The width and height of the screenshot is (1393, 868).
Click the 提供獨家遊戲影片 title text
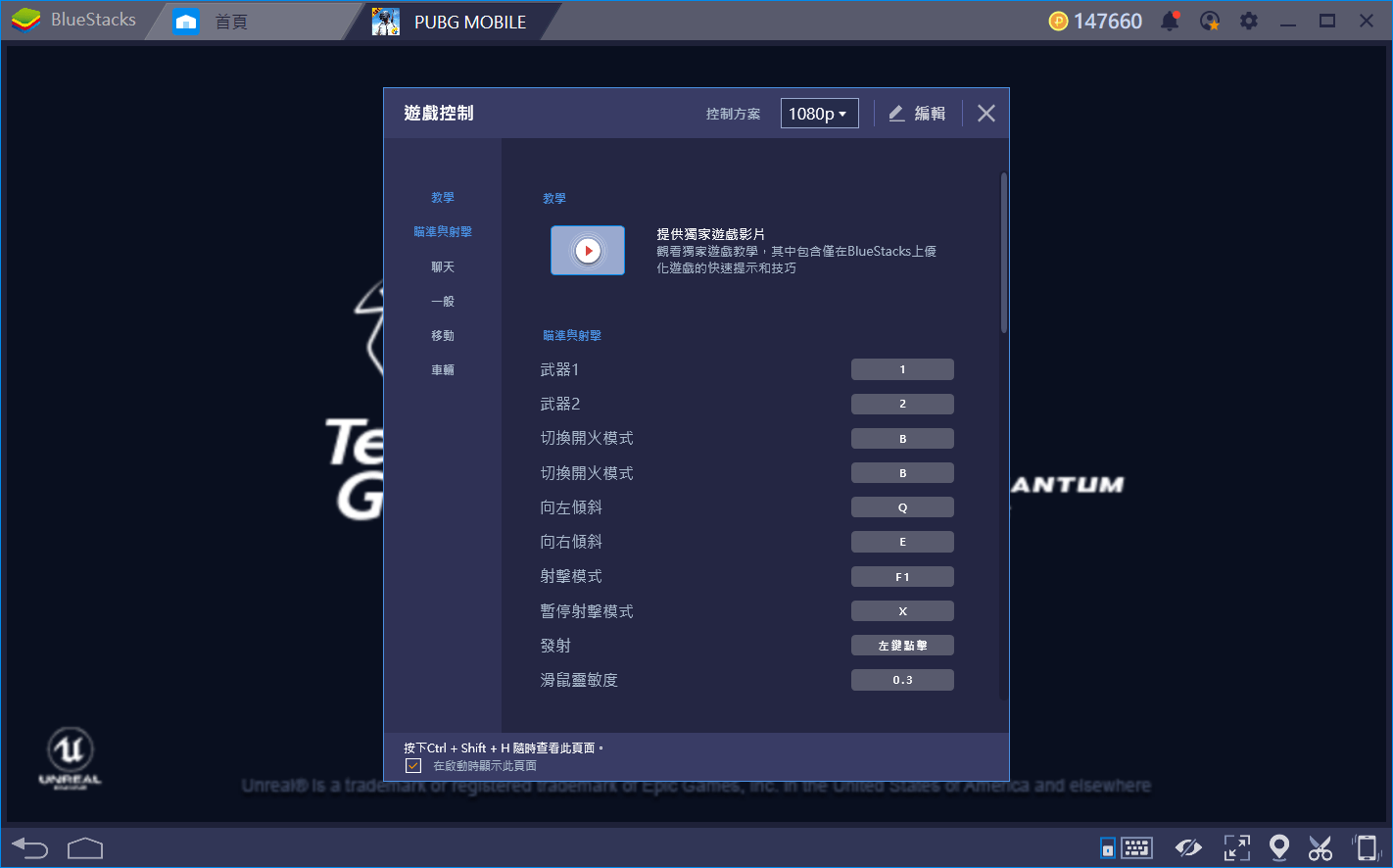click(x=711, y=234)
